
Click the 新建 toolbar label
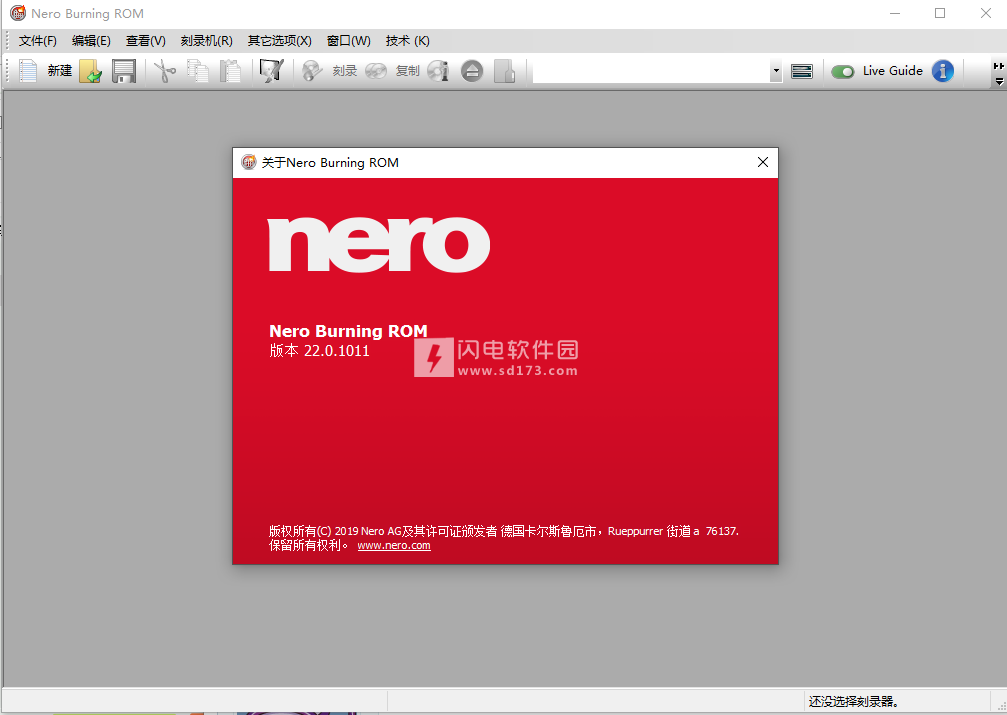click(60, 71)
